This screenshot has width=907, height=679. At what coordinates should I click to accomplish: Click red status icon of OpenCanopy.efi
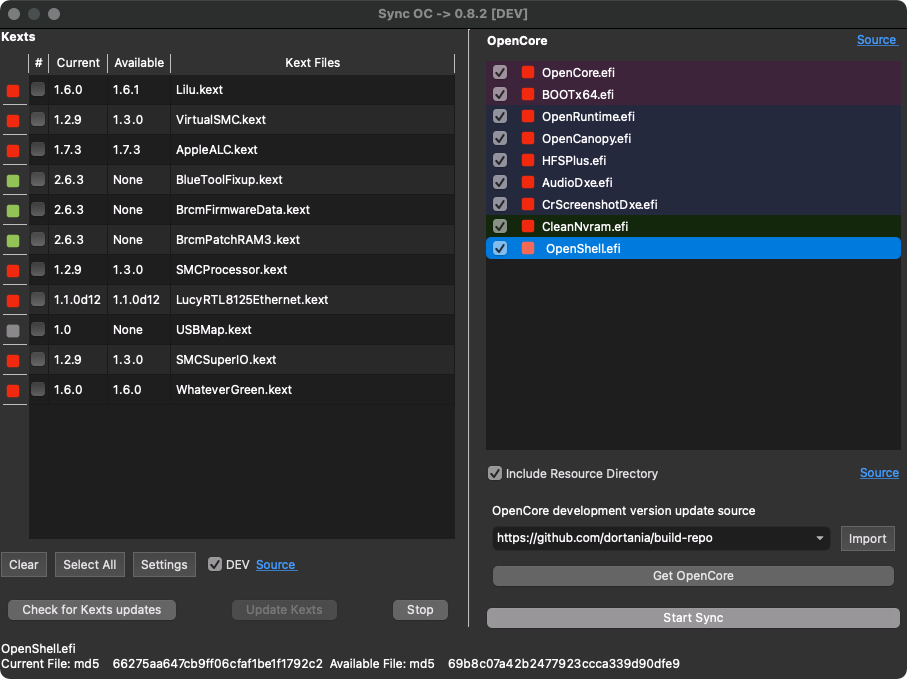click(528, 138)
